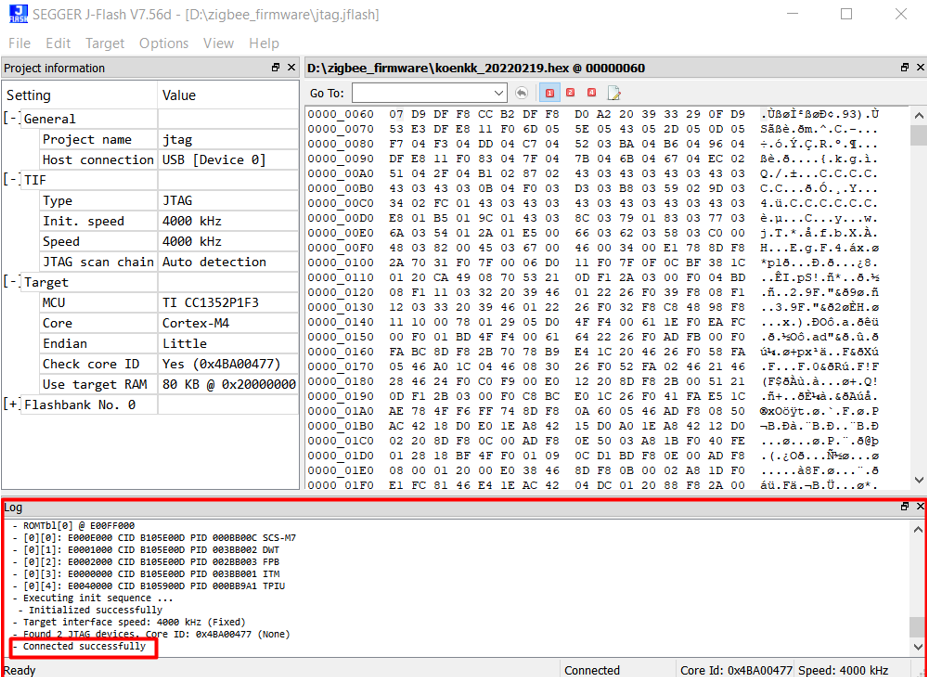Viewport: 927px width, 677px height.
Task: Open the Edit menu
Action: 58,43
